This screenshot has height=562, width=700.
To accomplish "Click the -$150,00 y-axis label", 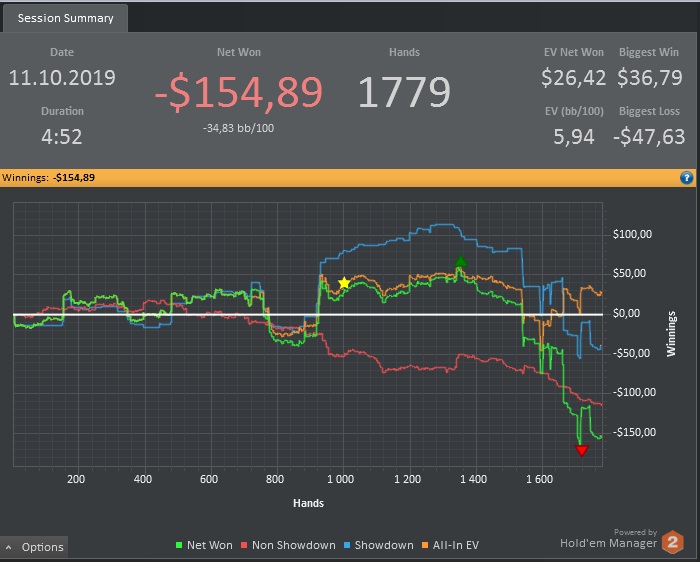I will tap(634, 432).
